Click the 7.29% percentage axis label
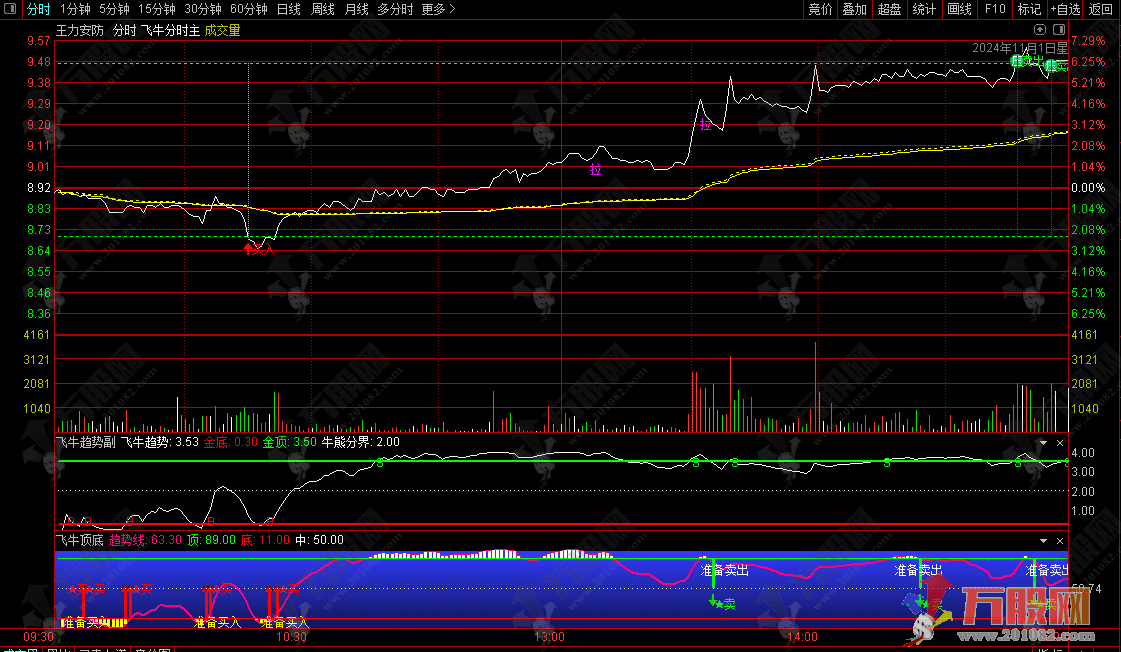Viewport: 1121px width, 652px height. coord(1088,41)
